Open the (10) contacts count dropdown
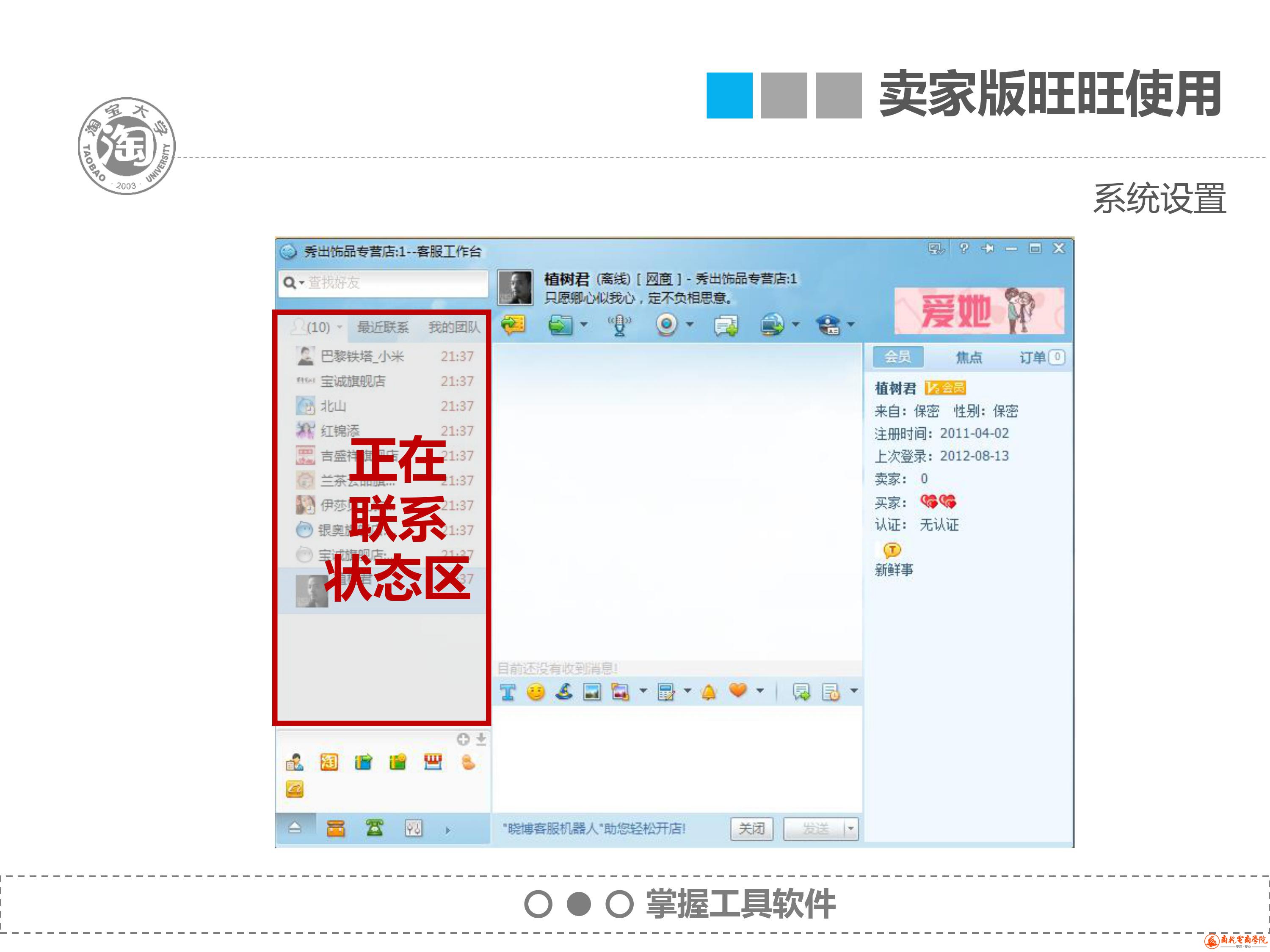This screenshot has height=952, width=1270. coord(317,327)
